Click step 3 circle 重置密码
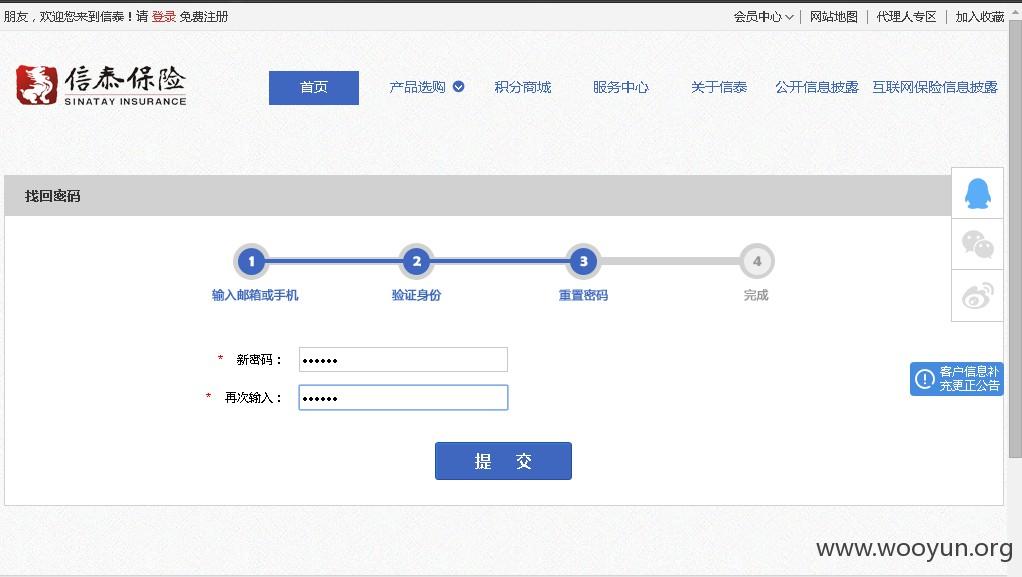This screenshot has width=1022, height=577. 583,261
